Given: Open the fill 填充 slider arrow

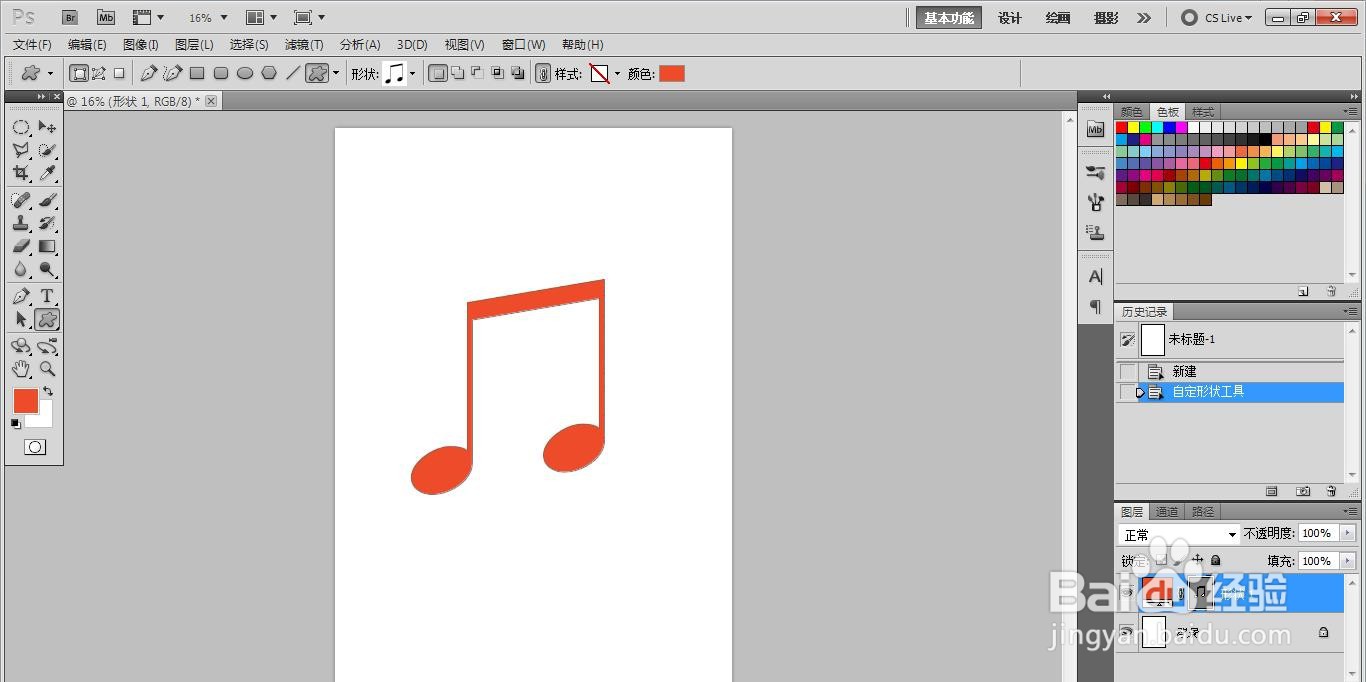Looking at the screenshot, I should [1349, 561].
